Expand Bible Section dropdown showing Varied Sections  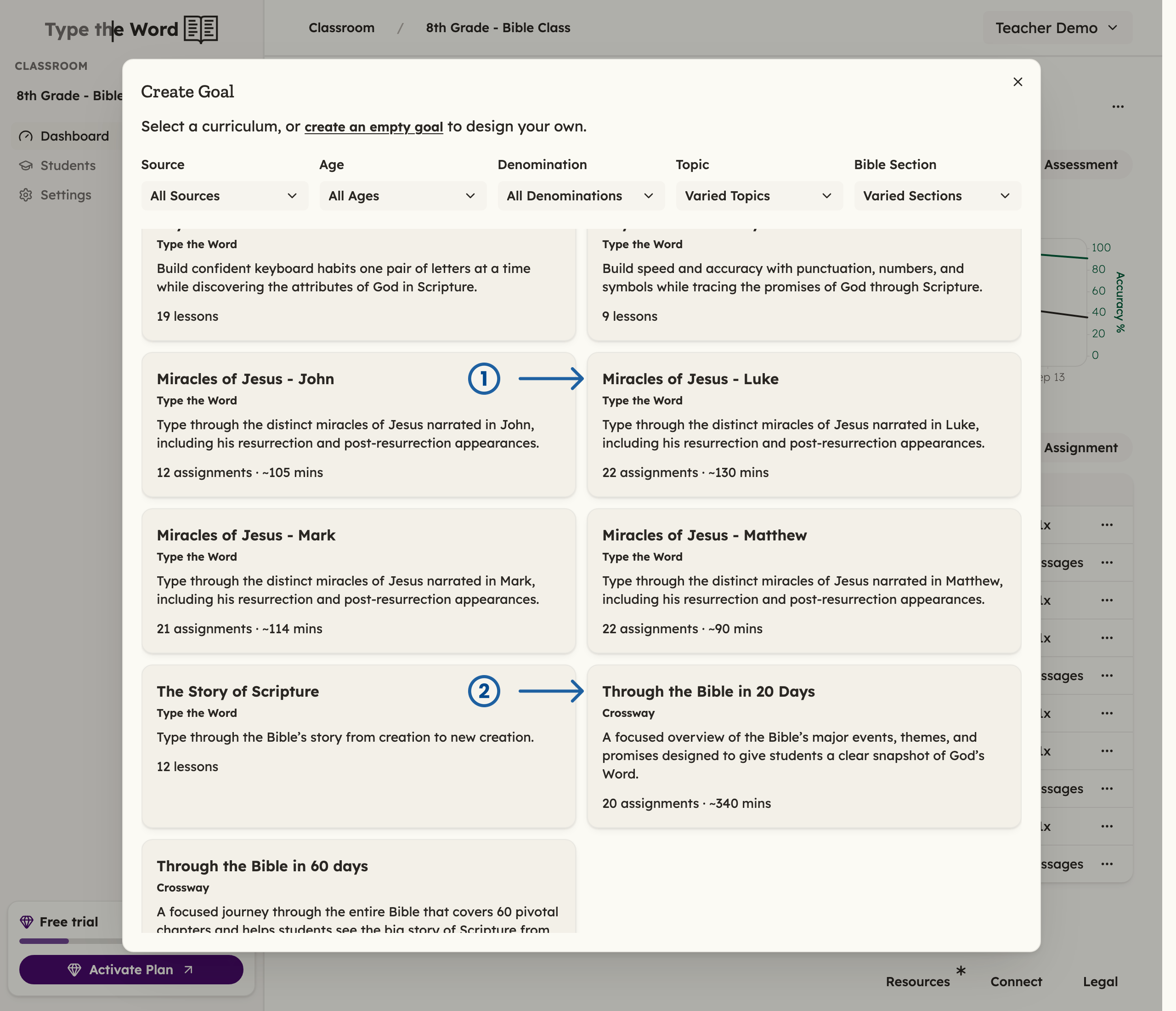tap(938, 196)
